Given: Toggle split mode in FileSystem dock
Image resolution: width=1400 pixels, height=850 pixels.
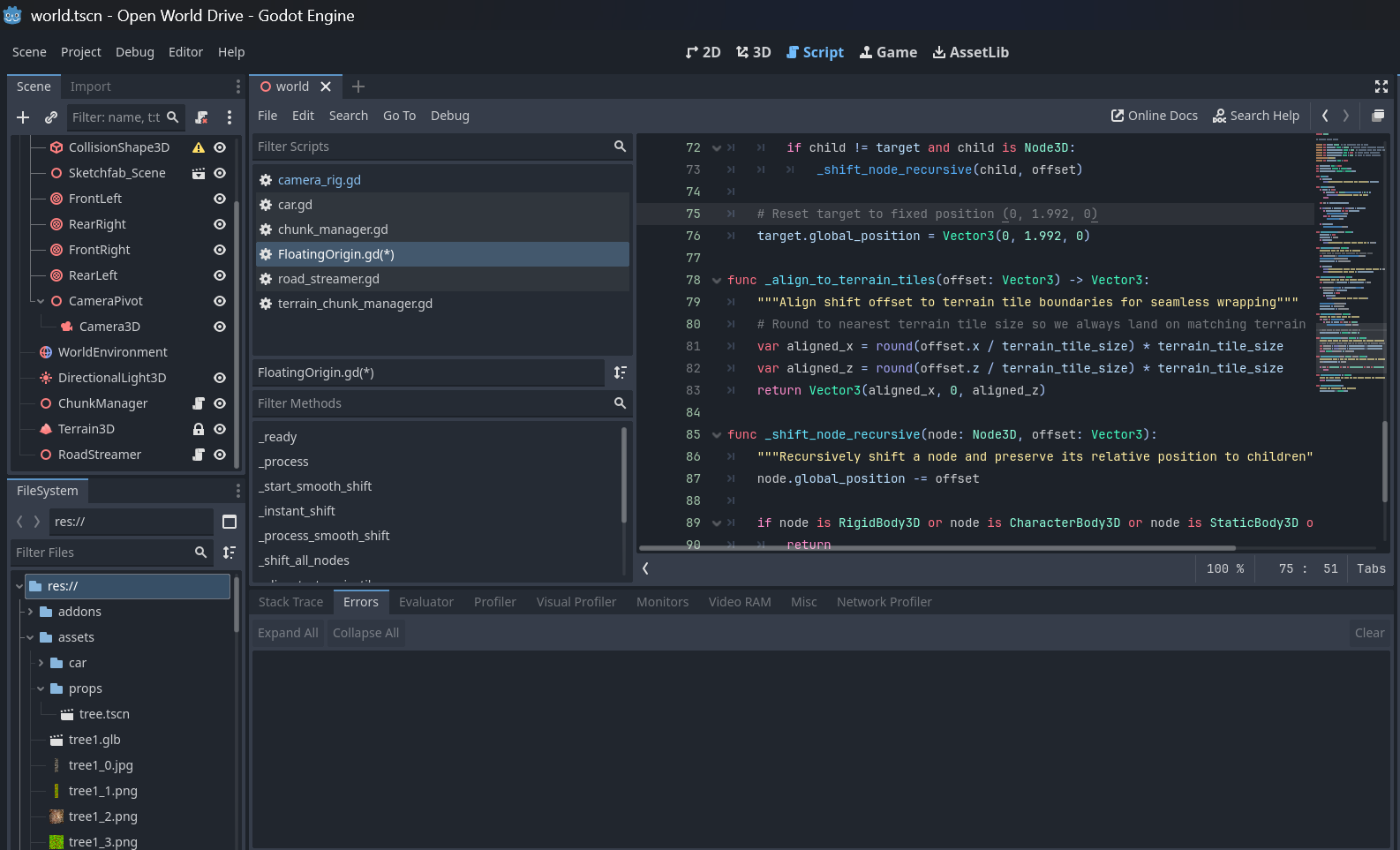Looking at the screenshot, I should 230,522.
